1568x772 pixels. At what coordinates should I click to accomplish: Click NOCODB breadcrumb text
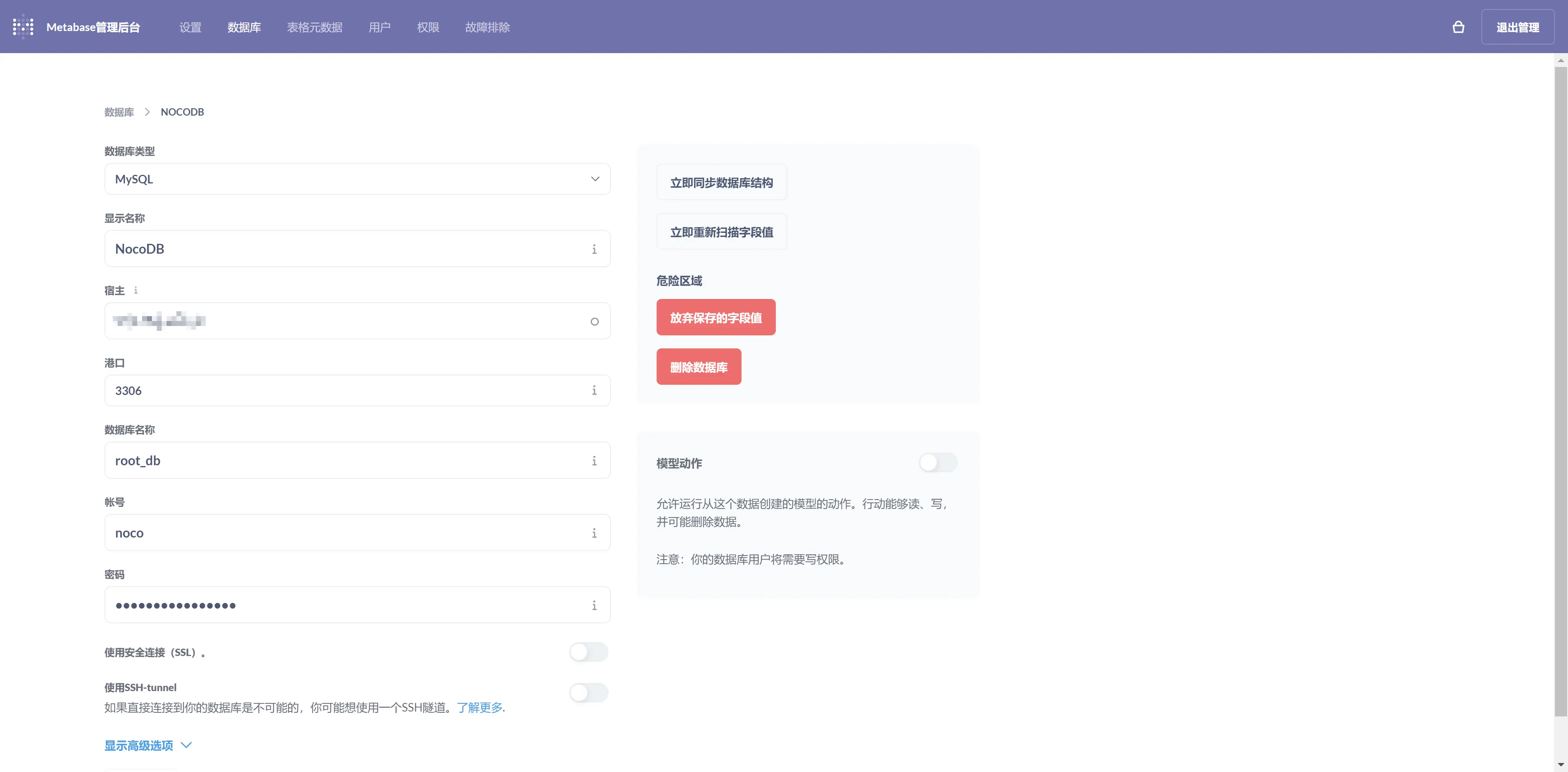click(x=182, y=112)
